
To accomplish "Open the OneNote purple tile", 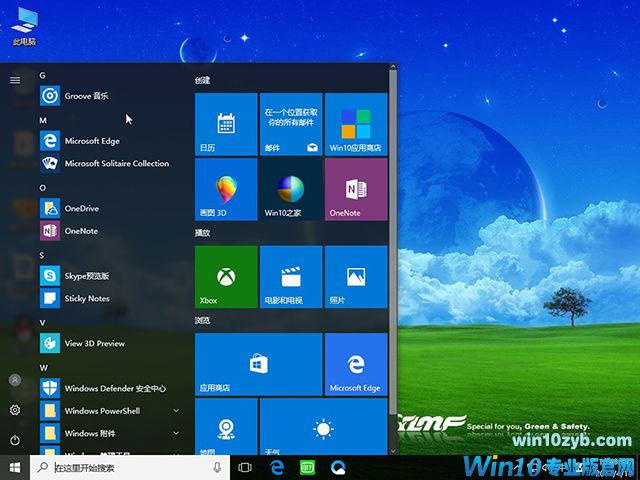I will pyautogui.click(x=355, y=189).
